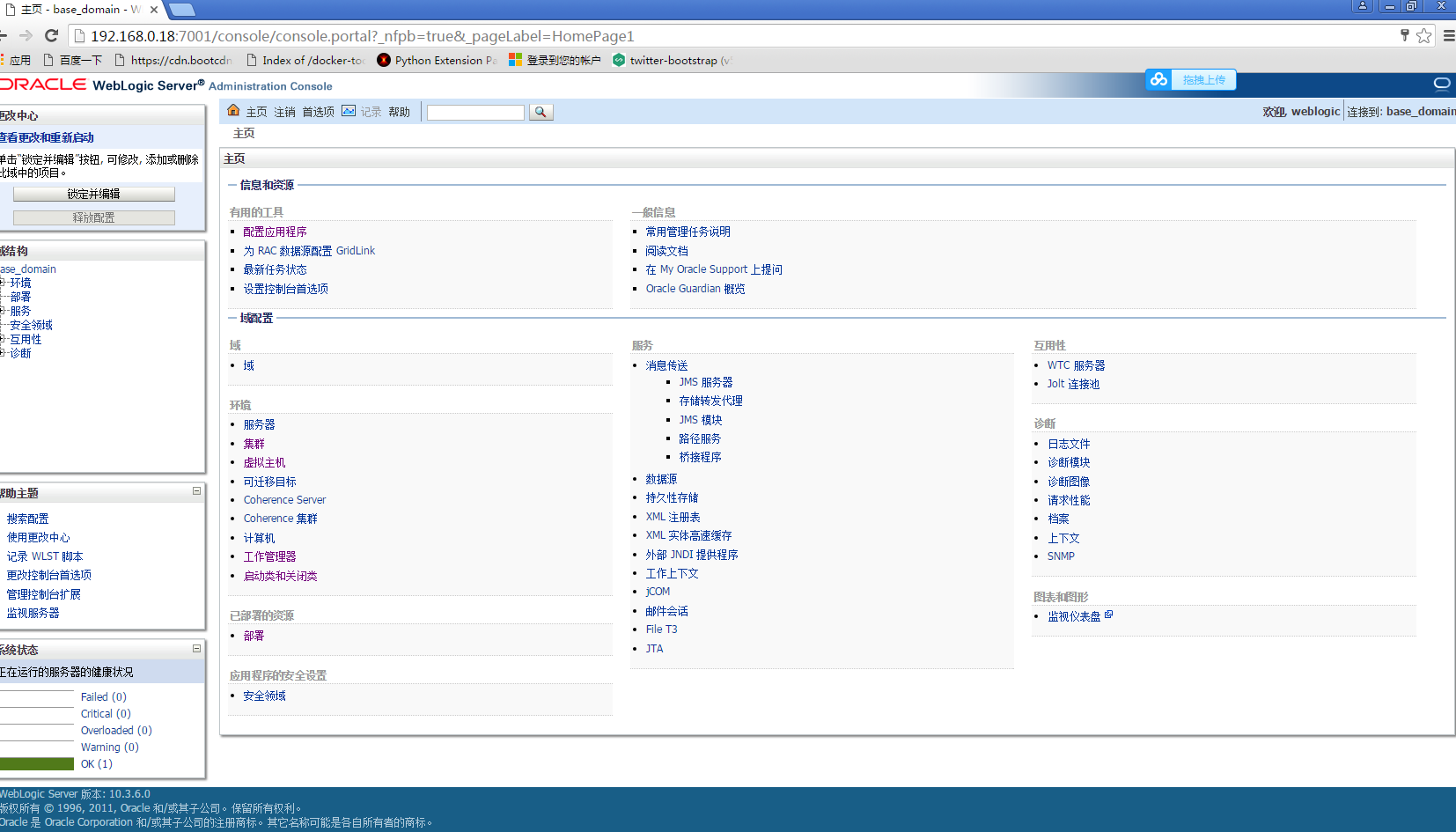Select the 注销 menu item
This screenshot has width=1456, height=832.
pyautogui.click(x=283, y=112)
